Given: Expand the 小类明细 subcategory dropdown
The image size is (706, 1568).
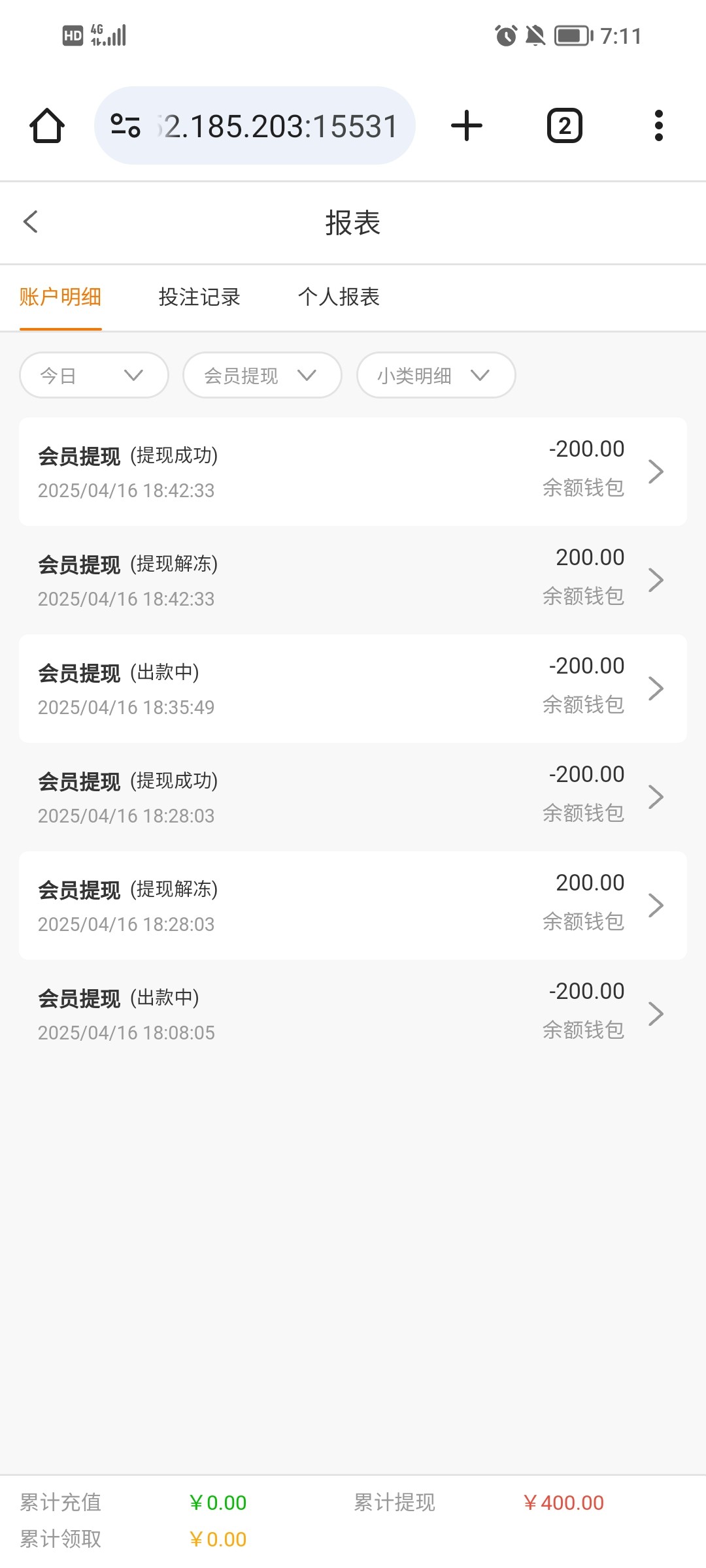Looking at the screenshot, I should (x=436, y=375).
